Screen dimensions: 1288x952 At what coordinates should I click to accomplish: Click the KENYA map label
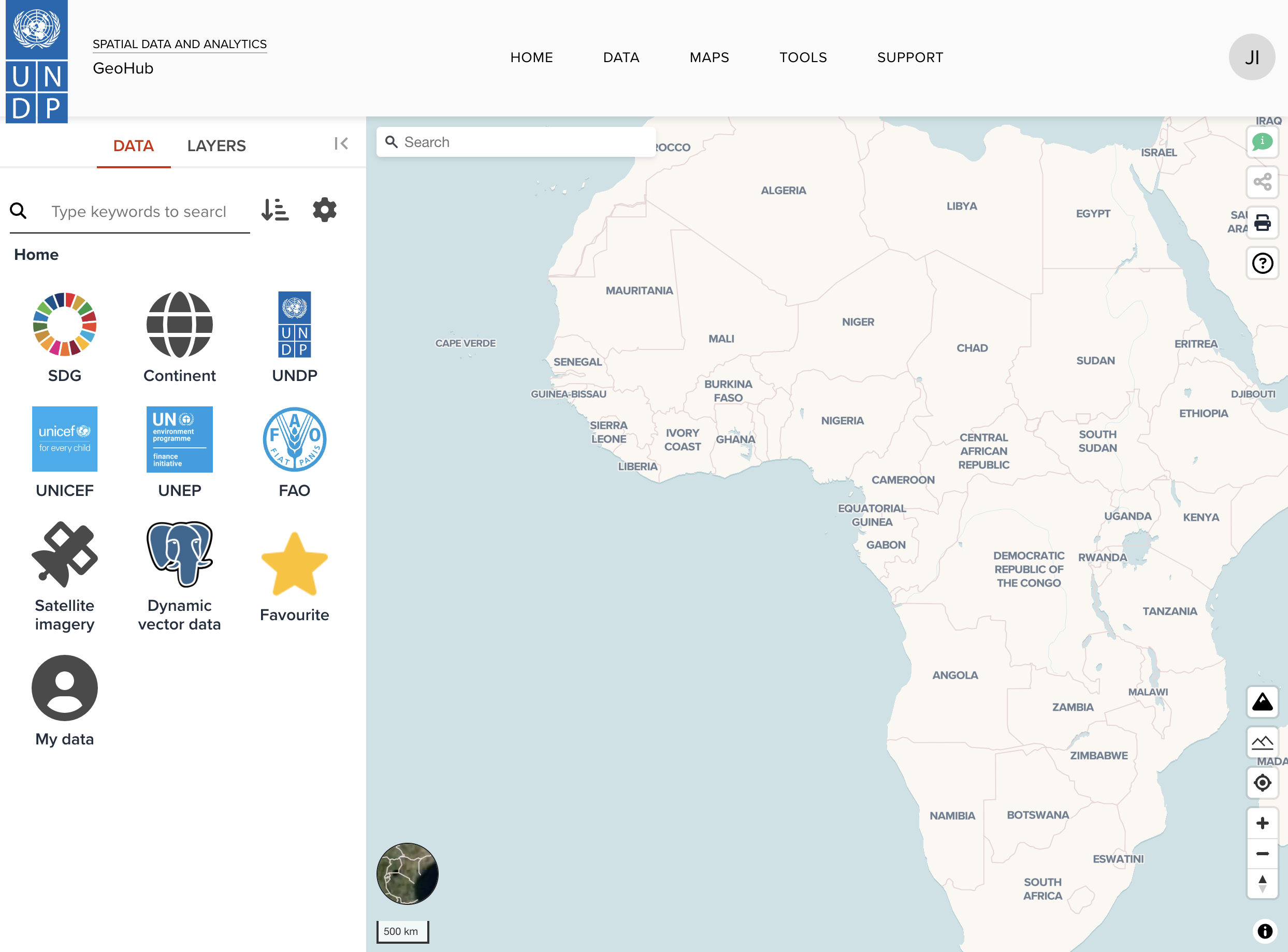[x=1201, y=517]
